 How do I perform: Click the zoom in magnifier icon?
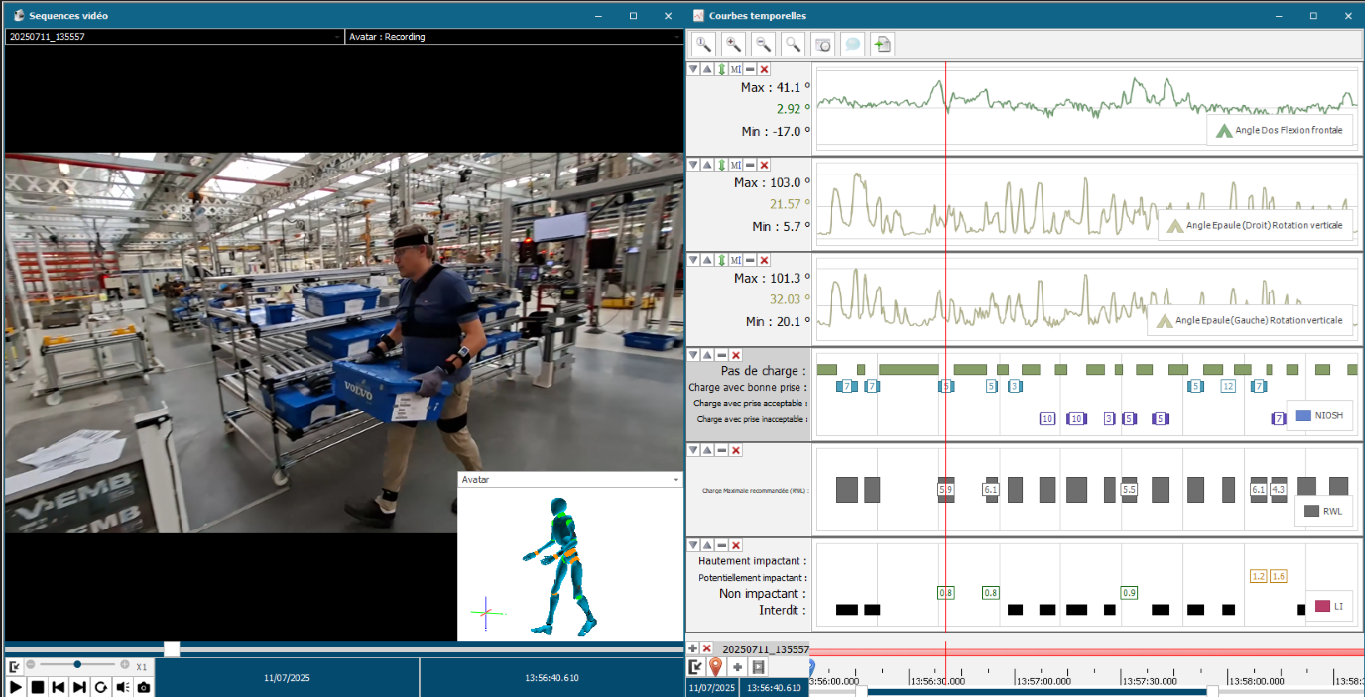pos(733,44)
